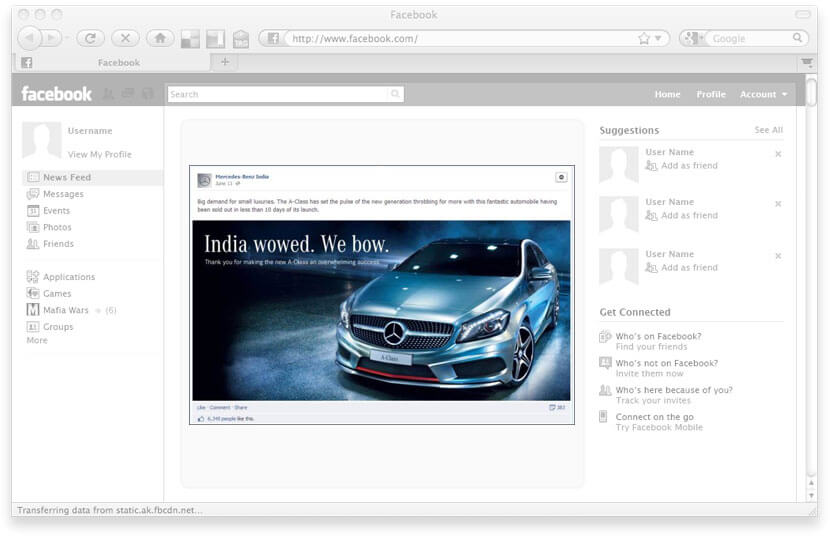Click the thumbs-up likes count icon
837x536 pixels.
click(x=201, y=419)
